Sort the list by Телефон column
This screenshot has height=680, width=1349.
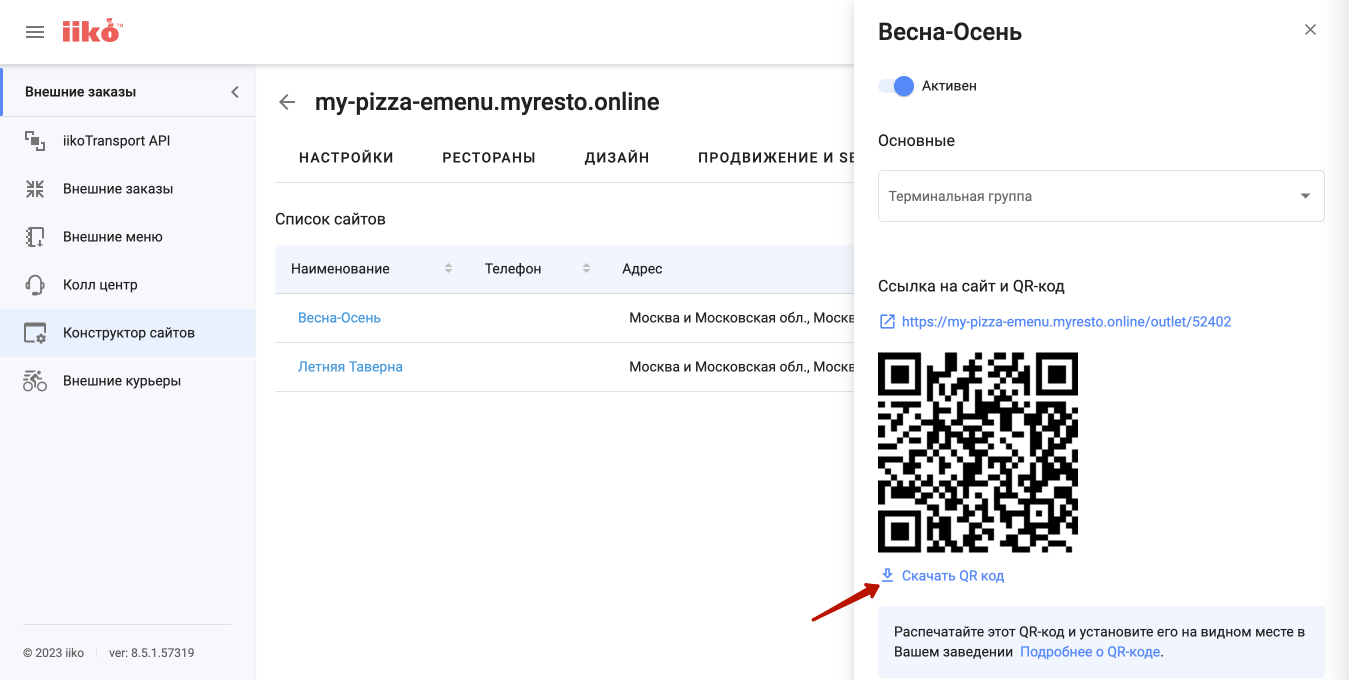(586, 269)
